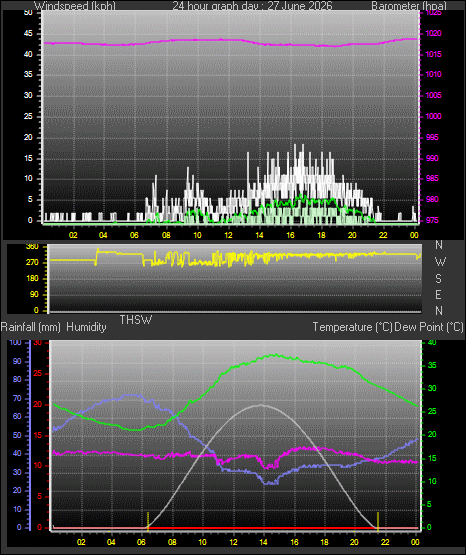Click the THSW label

pyautogui.click(x=136, y=320)
